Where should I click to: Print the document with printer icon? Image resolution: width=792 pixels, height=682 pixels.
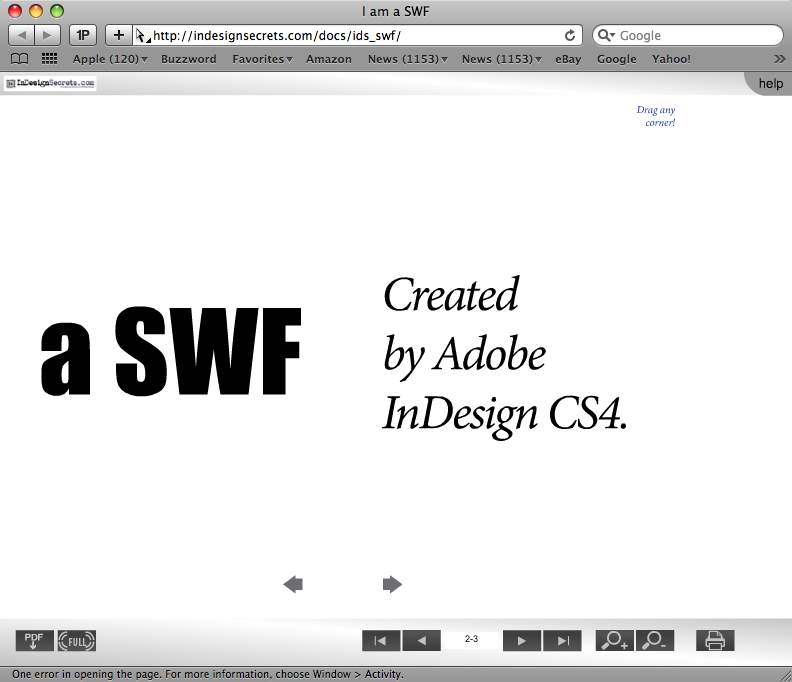pyautogui.click(x=715, y=641)
